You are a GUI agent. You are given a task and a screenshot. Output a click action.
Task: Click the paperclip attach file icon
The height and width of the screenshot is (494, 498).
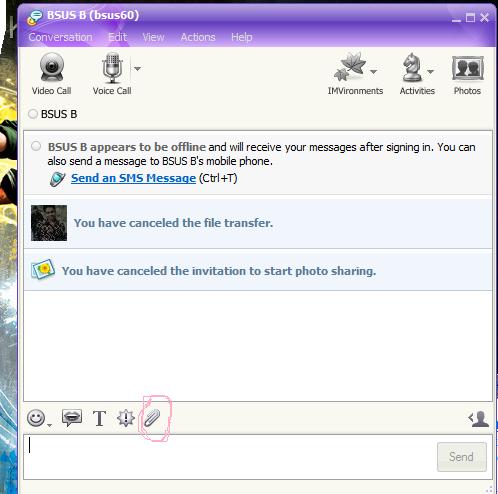pos(152,418)
